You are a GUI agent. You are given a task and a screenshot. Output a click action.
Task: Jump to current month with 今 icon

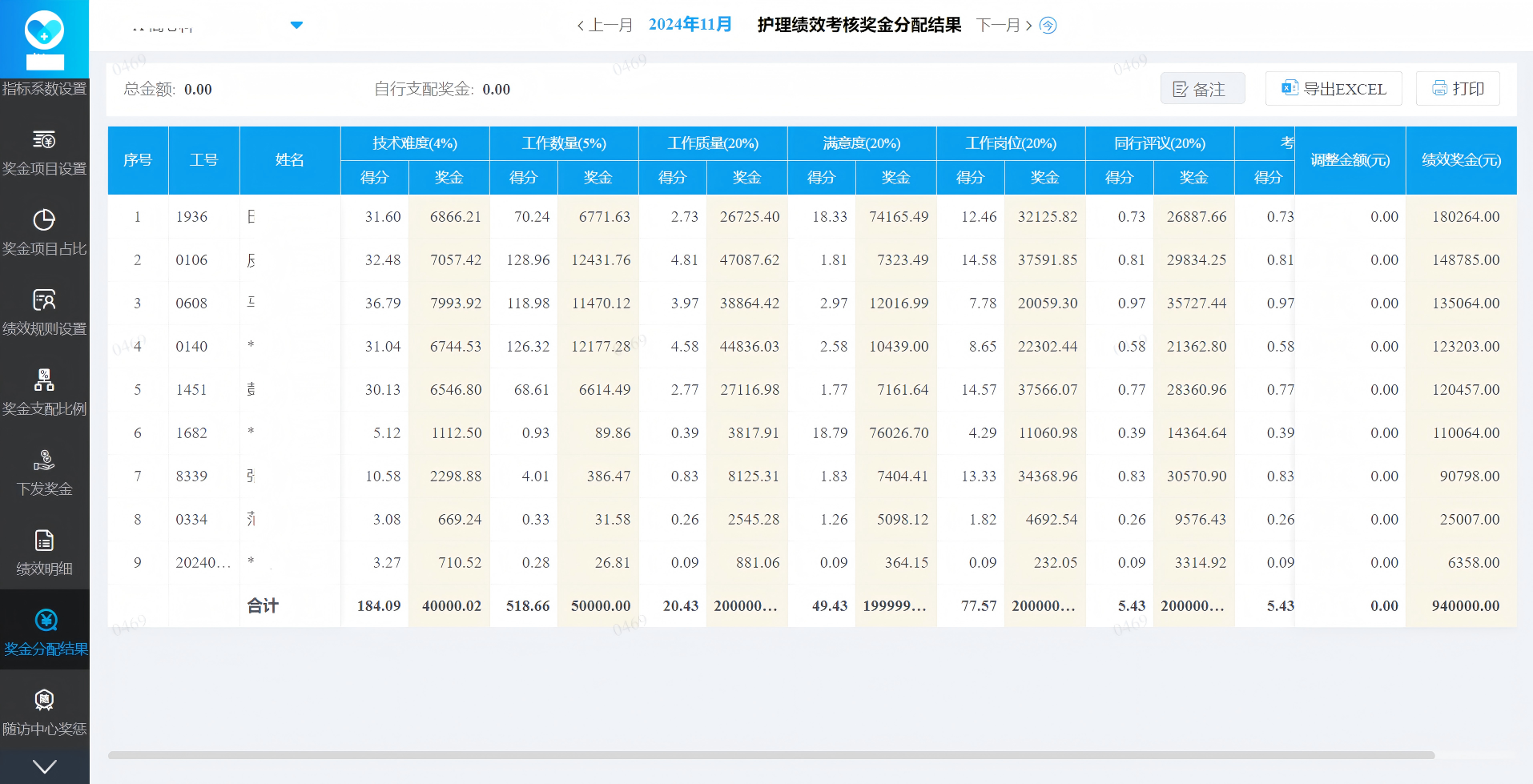point(1048,26)
